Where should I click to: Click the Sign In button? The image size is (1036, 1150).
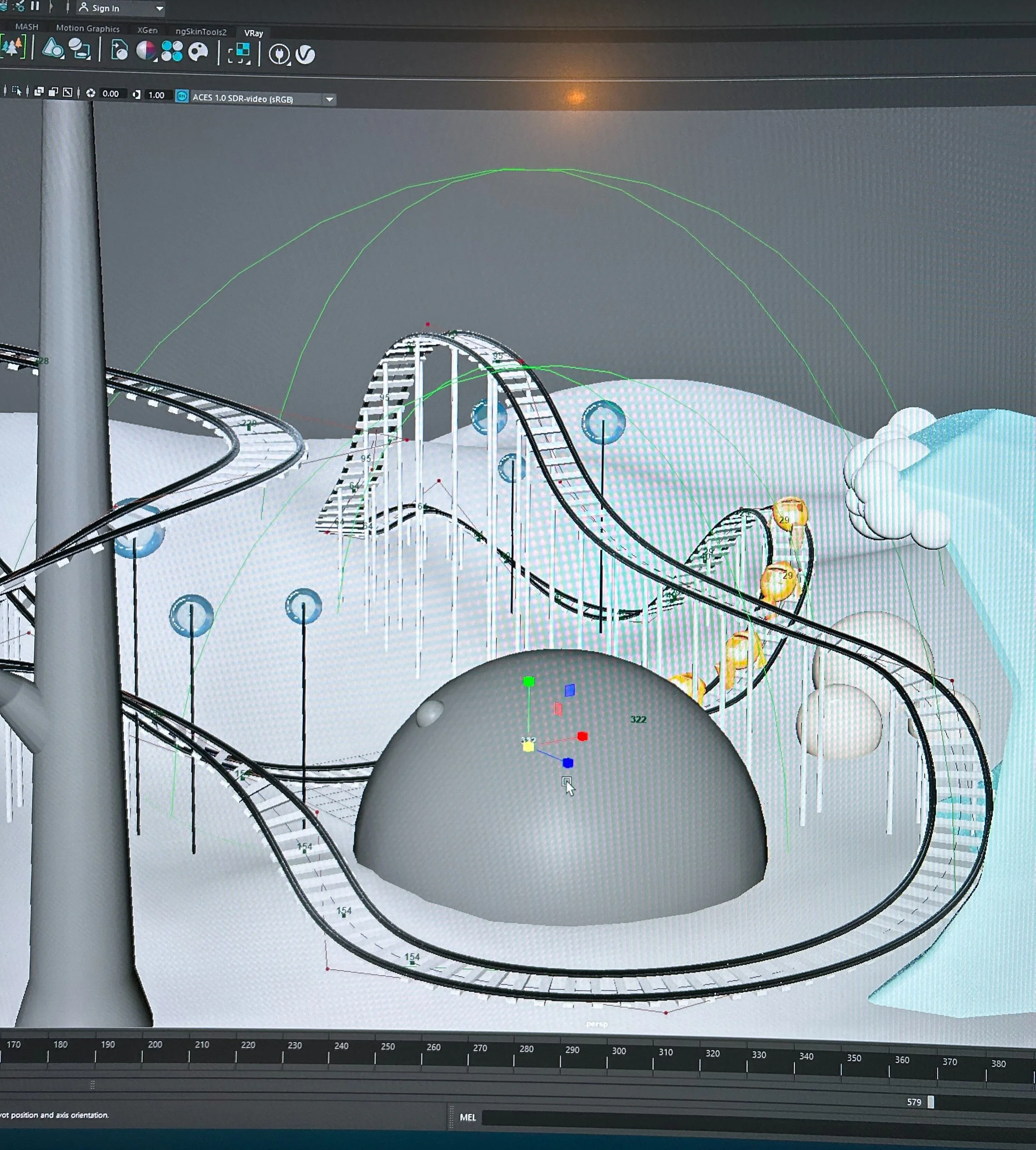105,8
